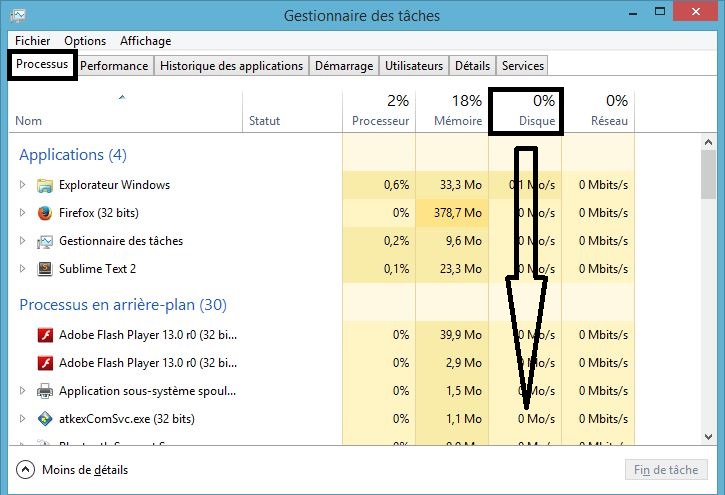Select the Firefox (32 bits) row name
Image resolution: width=725 pixels, height=495 pixels.
pyautogui.click(x=98, y=213)
